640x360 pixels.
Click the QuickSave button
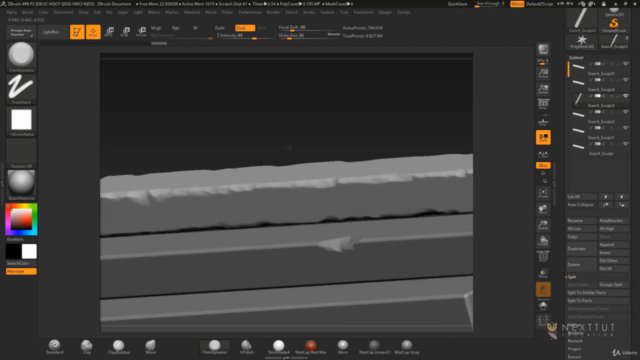(x=457, y=4)
